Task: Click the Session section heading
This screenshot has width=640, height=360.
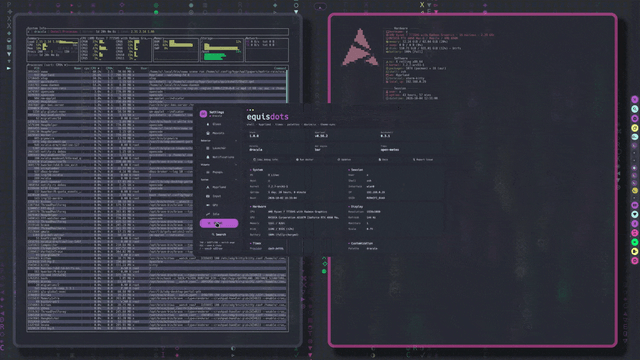Action: pyautogui.click(x=357, y=170)
